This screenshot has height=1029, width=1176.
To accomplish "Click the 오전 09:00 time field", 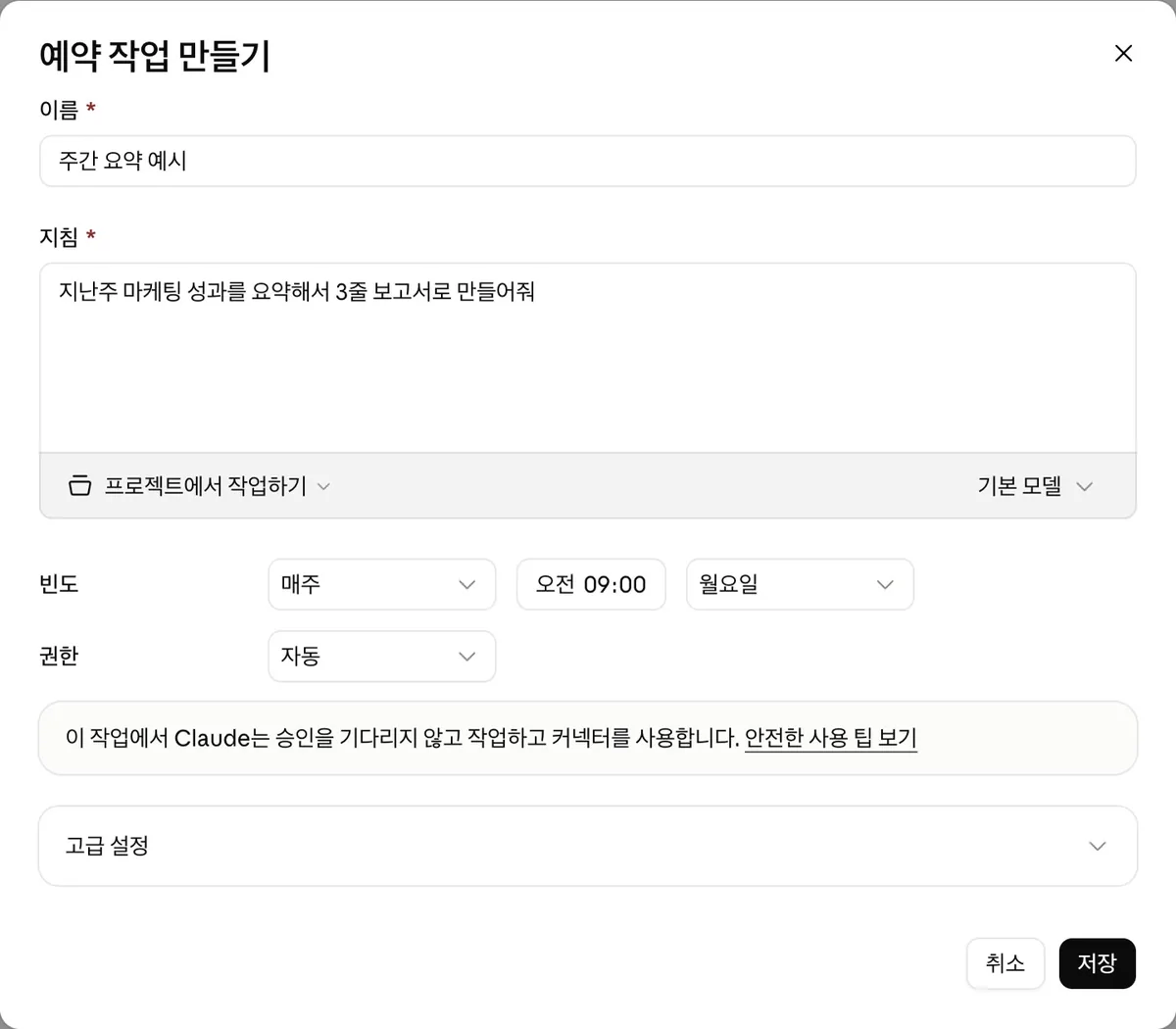I will click(591, 584).
